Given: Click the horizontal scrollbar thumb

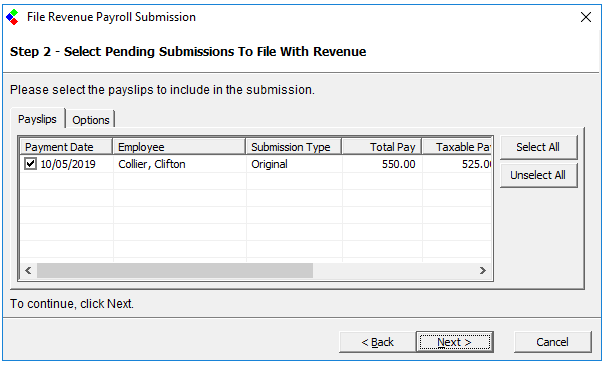Looking at the screenshot, I should (x=175, y=270).
